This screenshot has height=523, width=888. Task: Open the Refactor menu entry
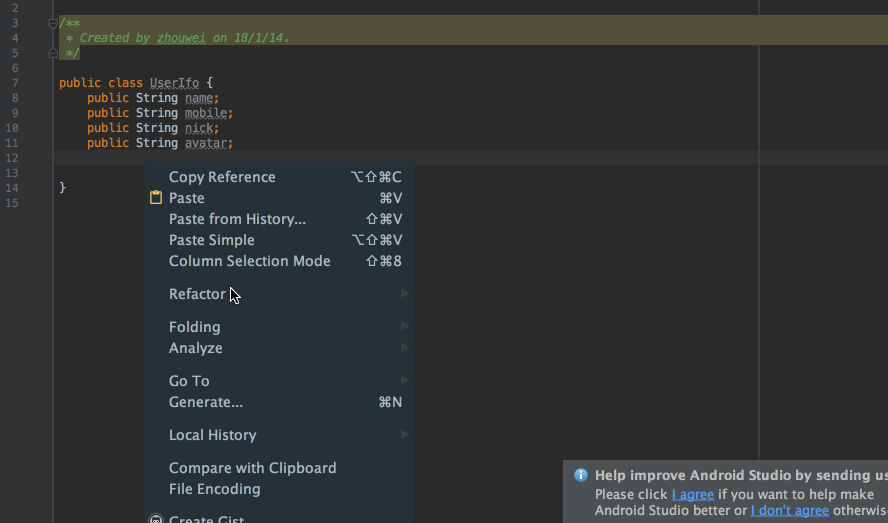pyautogui.click(x=280, y=294)
